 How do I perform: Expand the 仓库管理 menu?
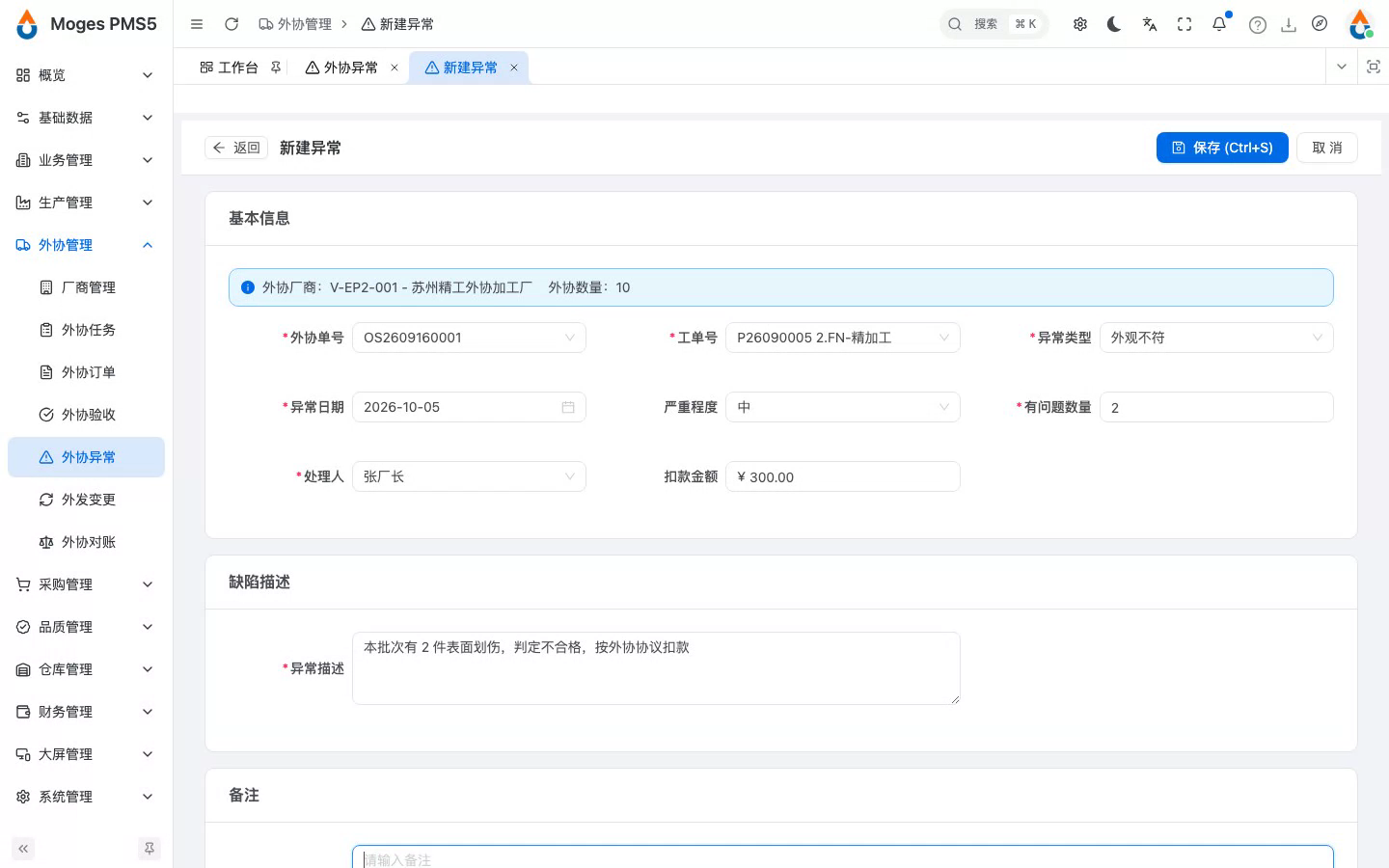[86, 669]
